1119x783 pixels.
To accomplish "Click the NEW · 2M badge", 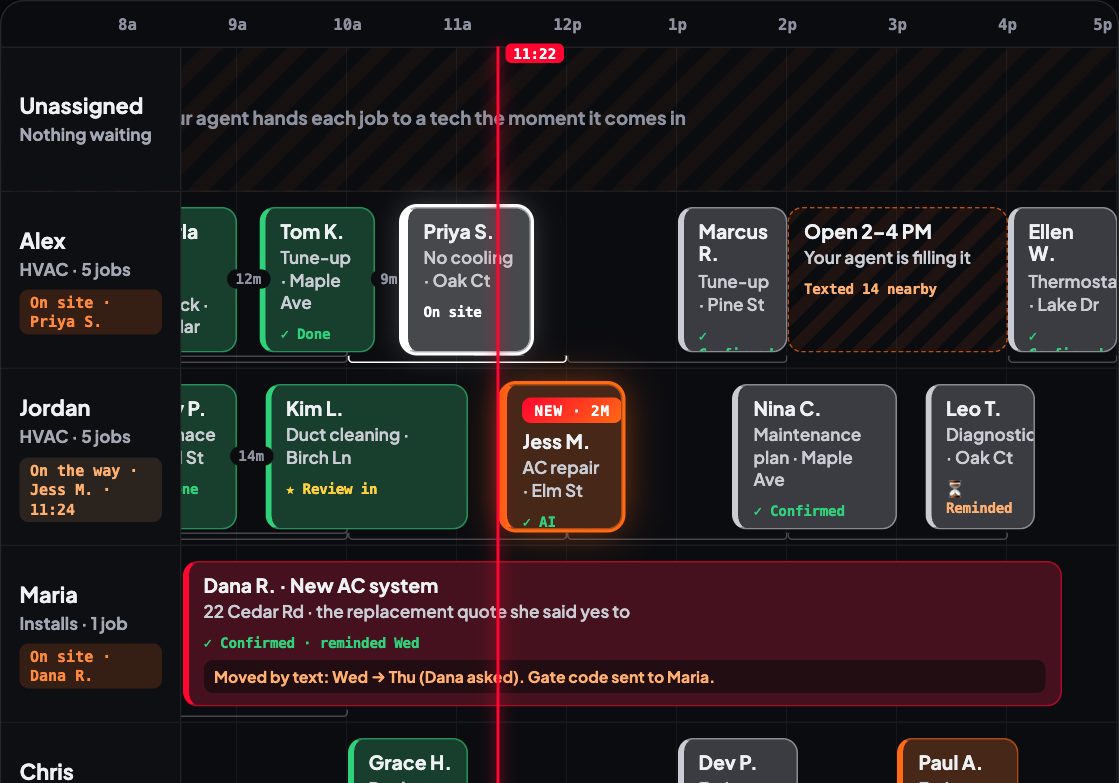I will click(x=571, y=410).
